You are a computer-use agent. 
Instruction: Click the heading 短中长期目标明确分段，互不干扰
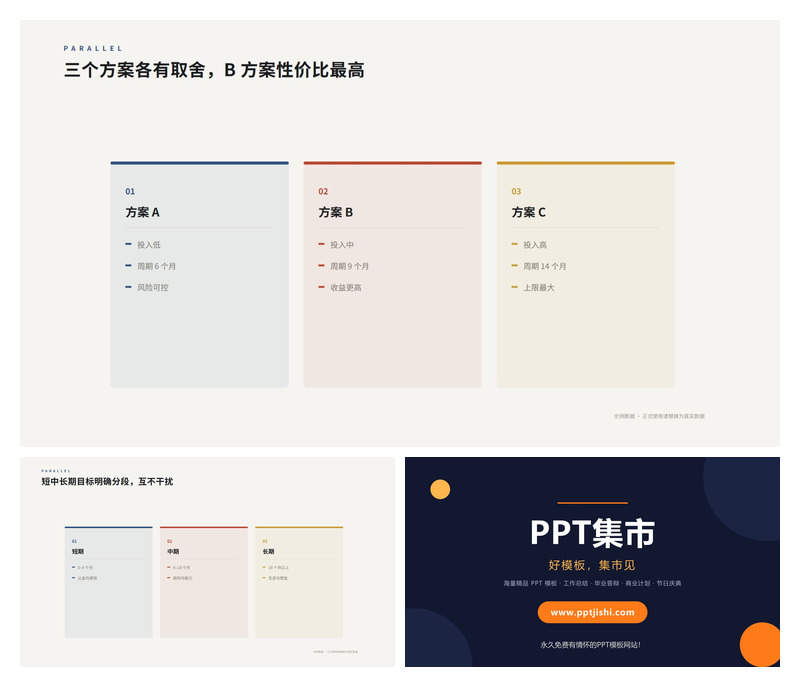click(107, 481)
